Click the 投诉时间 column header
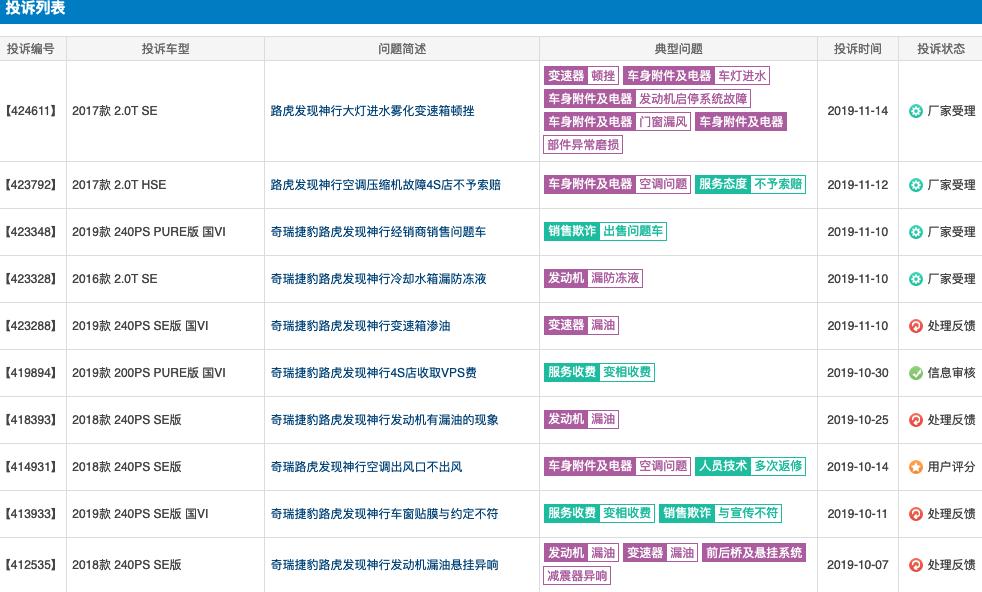982x592 pixels. [x=857, y=47]
